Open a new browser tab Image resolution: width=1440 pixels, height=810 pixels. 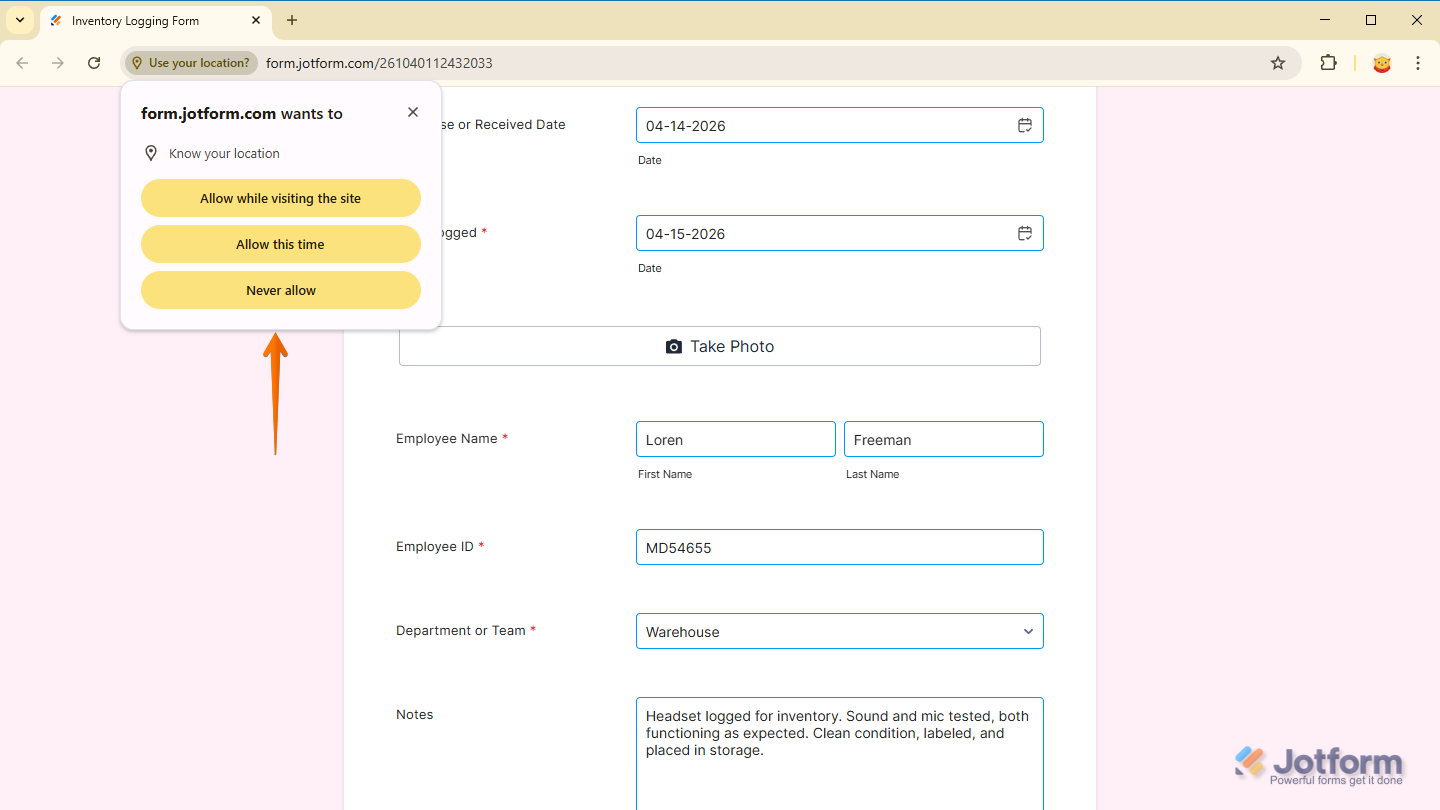click(291, 20)
